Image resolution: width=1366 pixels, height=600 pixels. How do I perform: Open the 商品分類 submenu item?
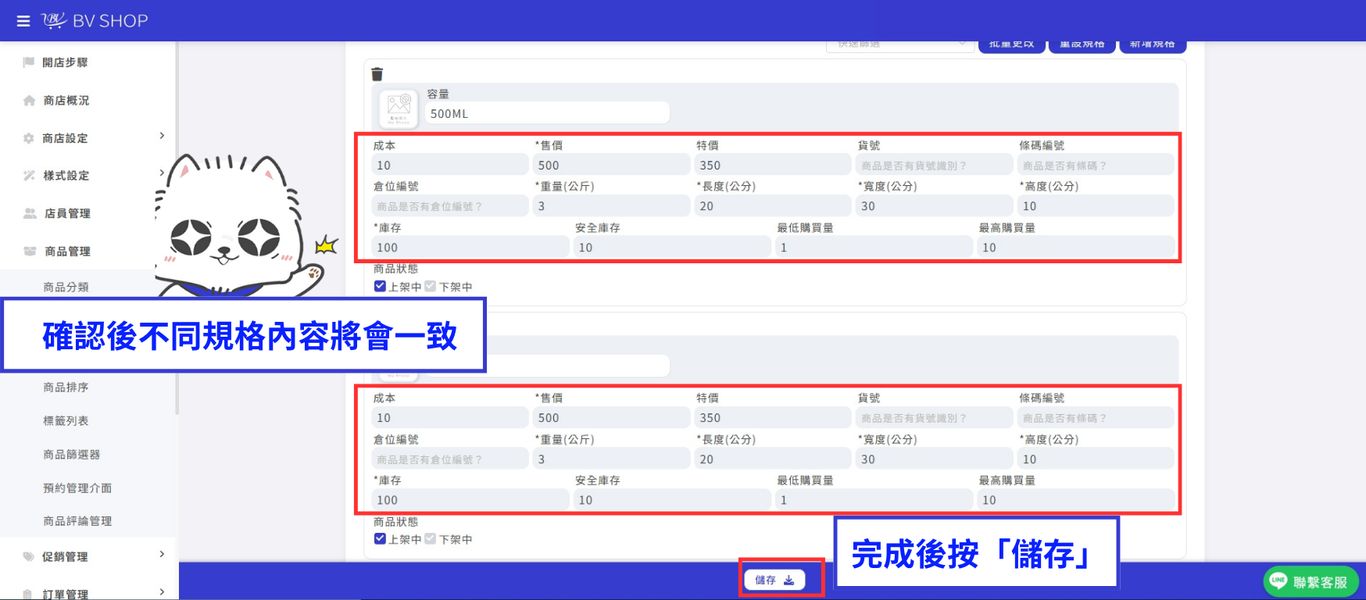click(66, 287)
